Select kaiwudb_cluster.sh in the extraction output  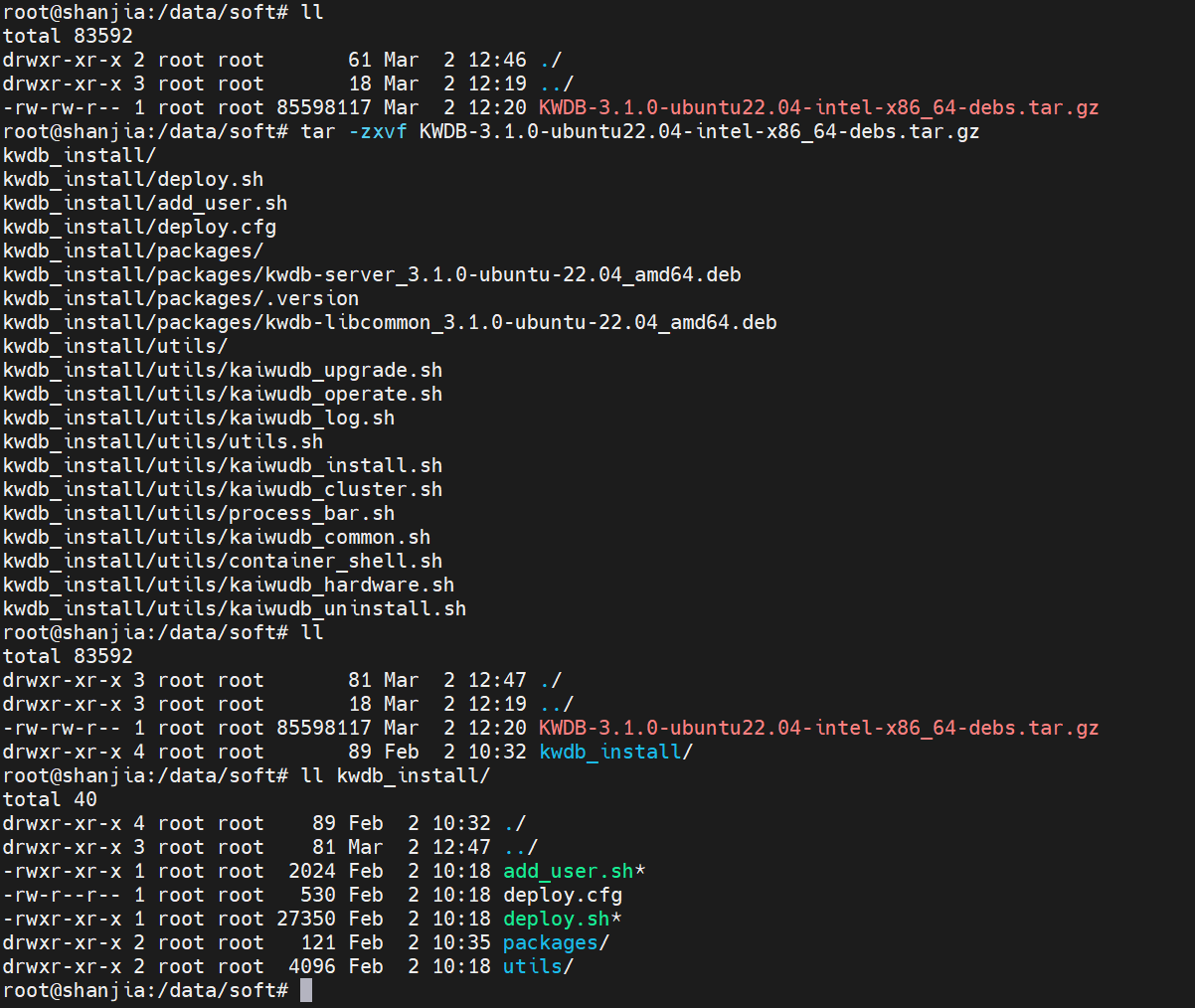pos(336,489)
